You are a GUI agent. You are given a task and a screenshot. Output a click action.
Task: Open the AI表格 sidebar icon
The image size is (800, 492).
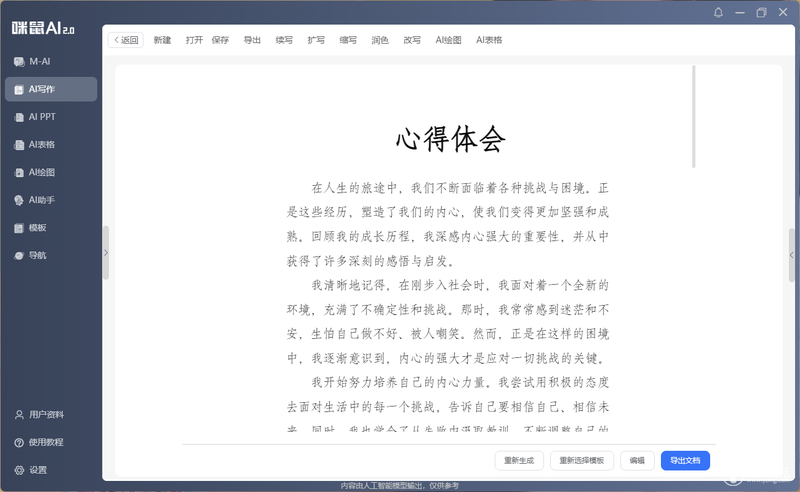point(19,144)
